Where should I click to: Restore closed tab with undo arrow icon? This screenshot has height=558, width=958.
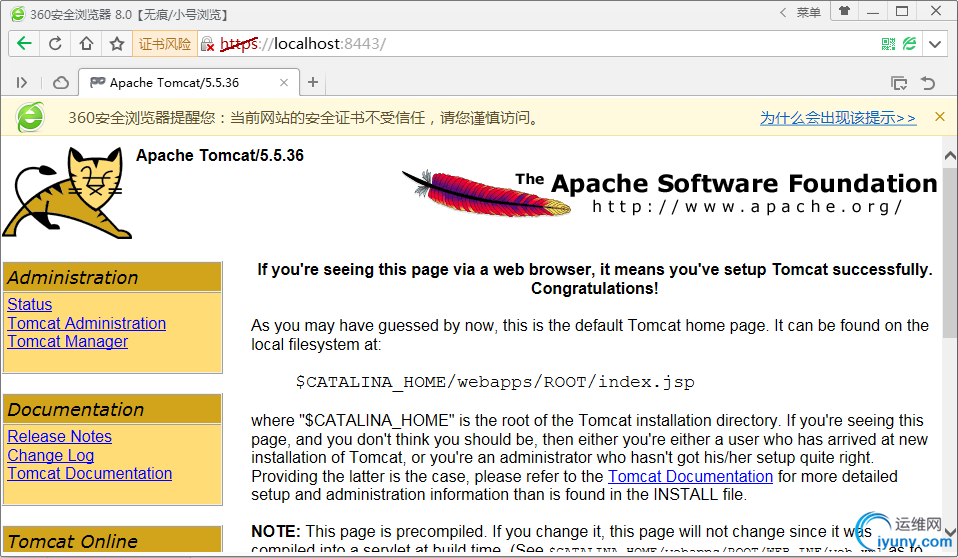point(928,83)
